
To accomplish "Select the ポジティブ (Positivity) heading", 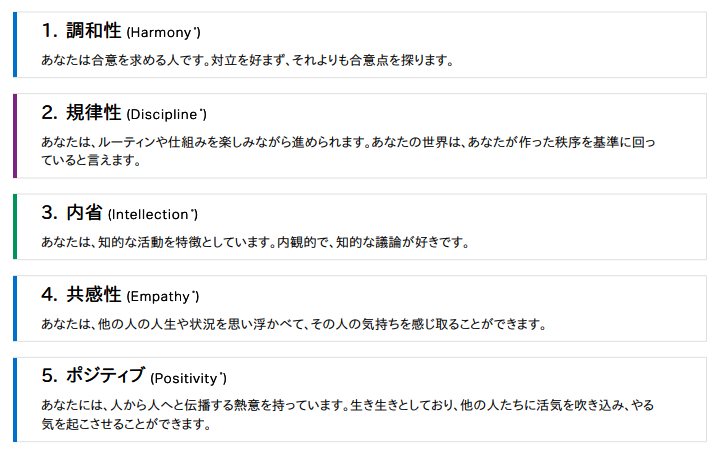I will 134,376.
